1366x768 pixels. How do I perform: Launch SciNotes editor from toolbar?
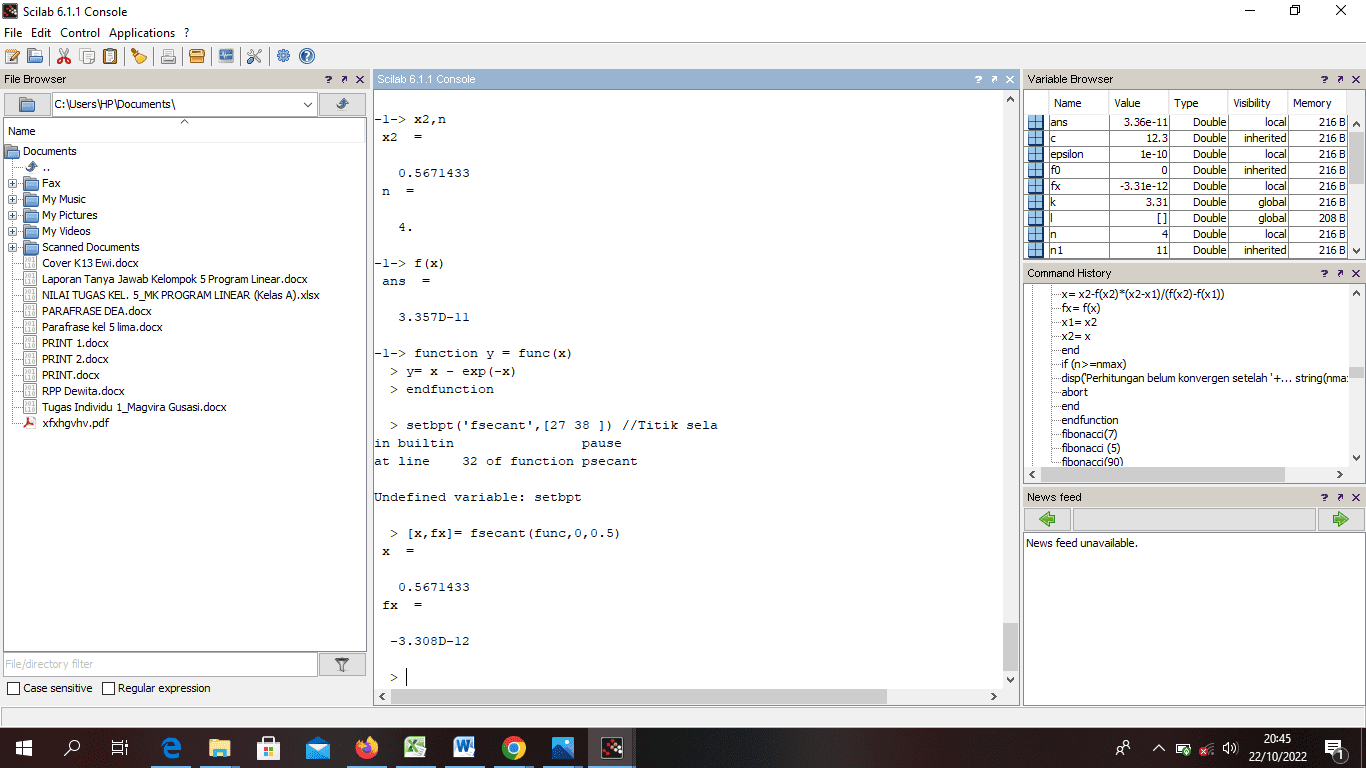tap(12, 56)
